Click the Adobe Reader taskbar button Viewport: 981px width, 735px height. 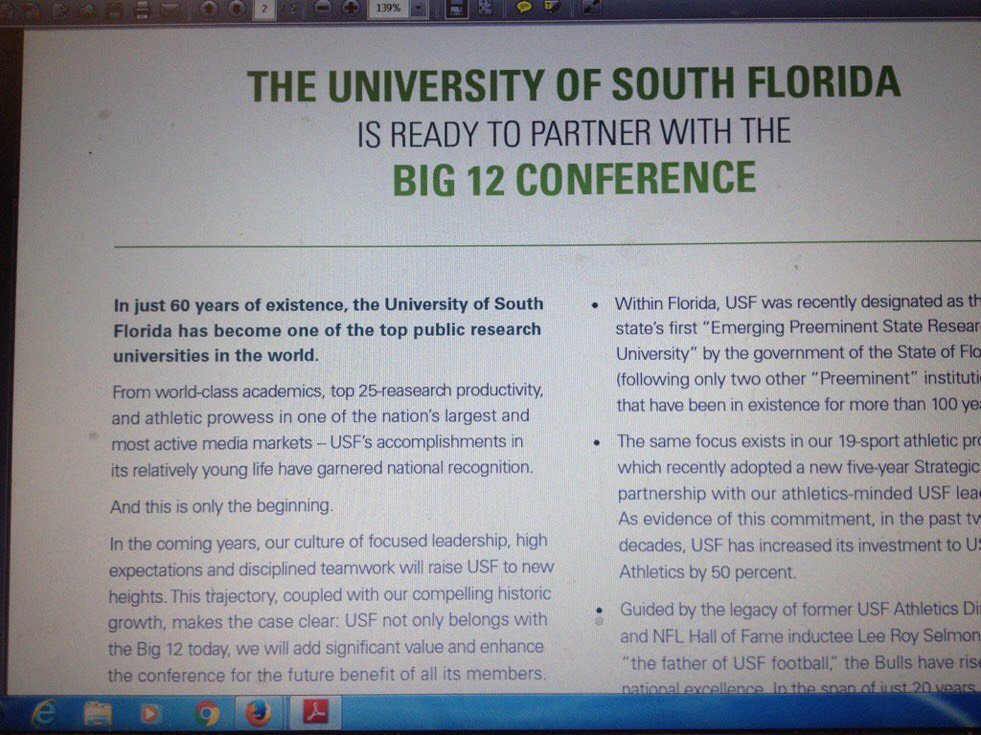316,712
